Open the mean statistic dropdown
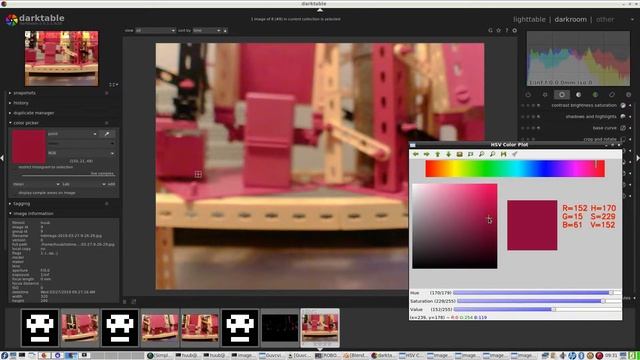The image size is (640, 360). pos(36,184)
